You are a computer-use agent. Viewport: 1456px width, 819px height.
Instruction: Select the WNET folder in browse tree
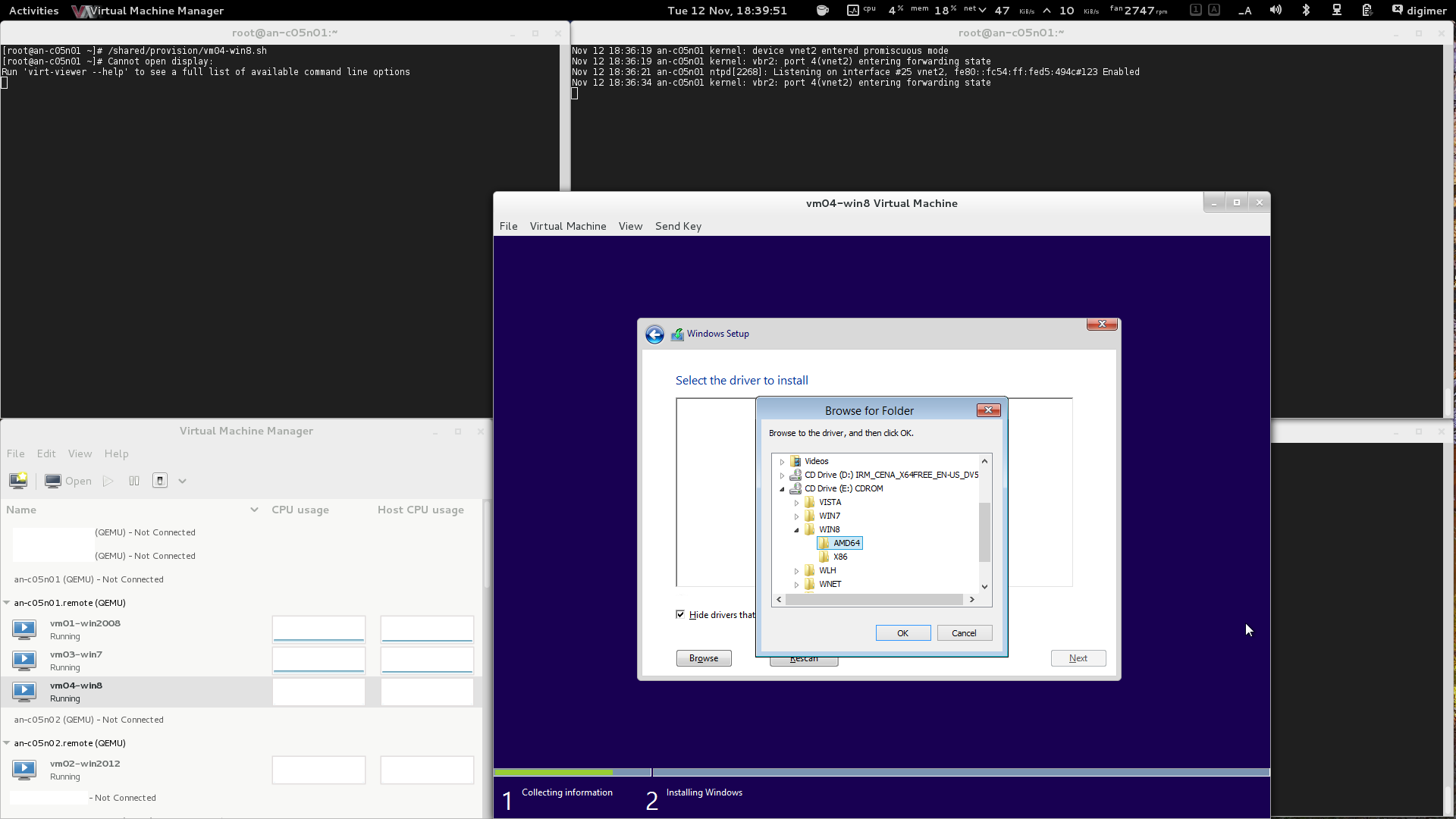click(823, 584)
